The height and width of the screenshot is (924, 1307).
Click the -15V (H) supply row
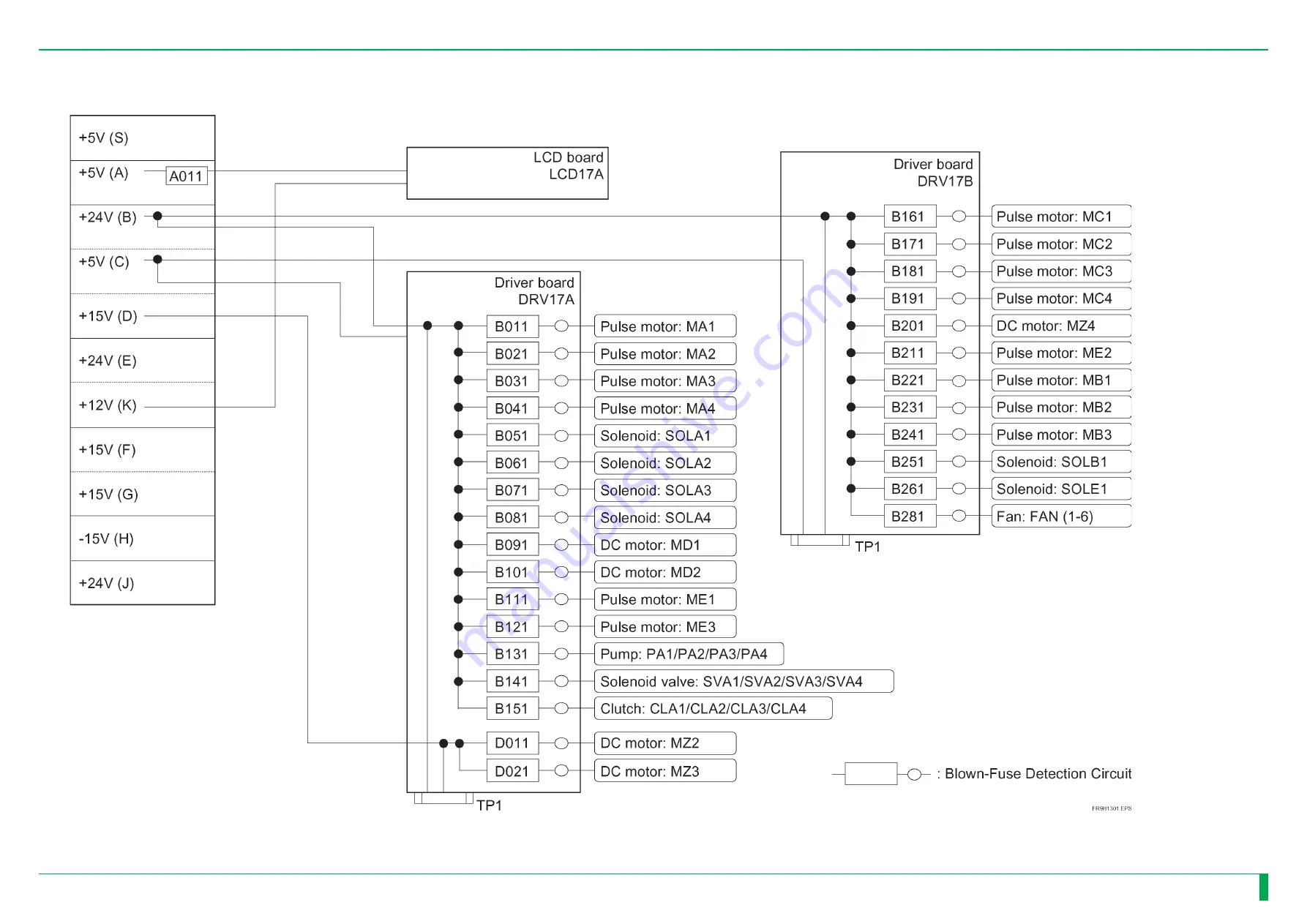pyautogui.click(x=143, y=538)
